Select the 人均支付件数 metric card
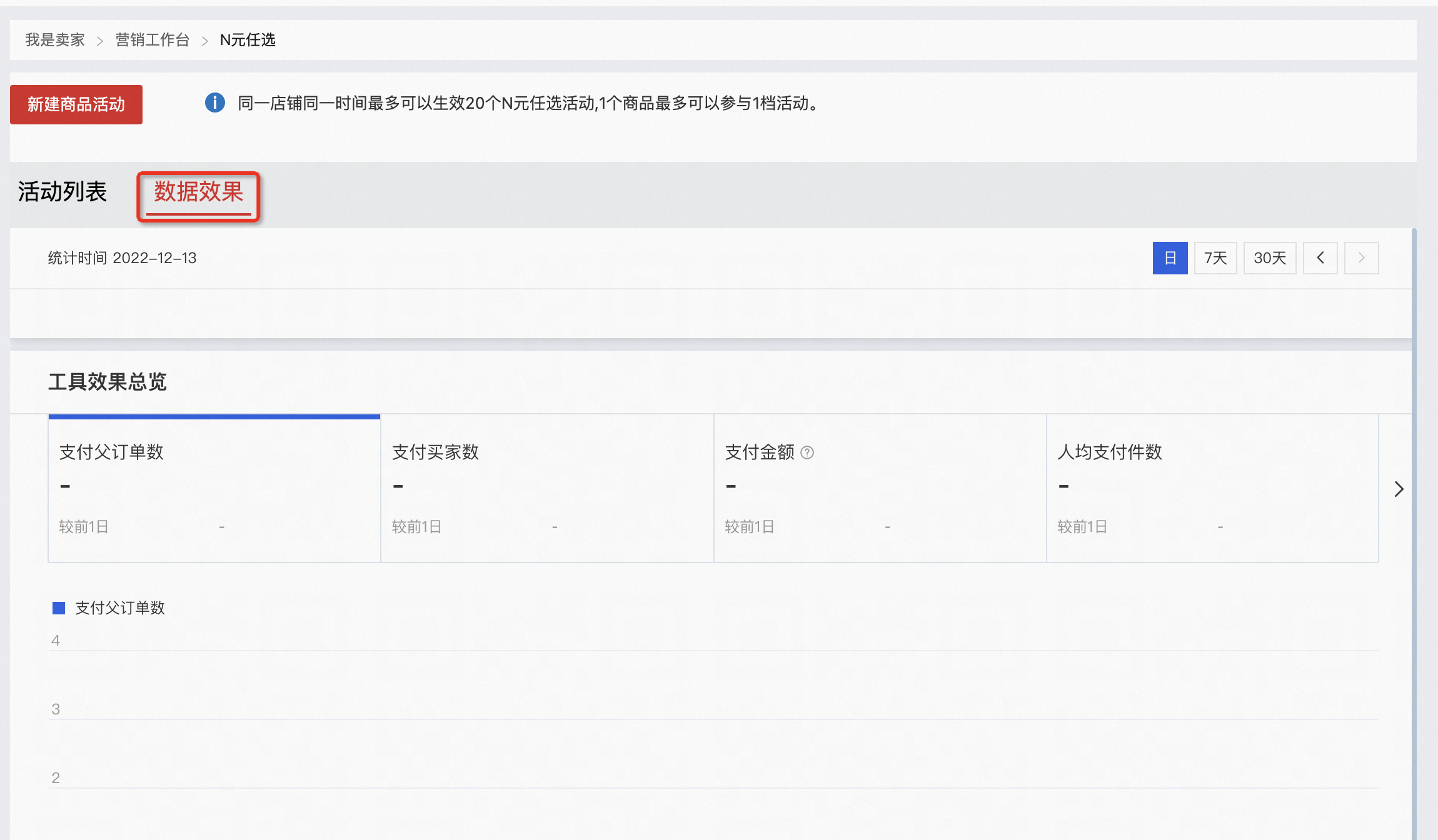The image size is (1438, 840). tap(1213, 488)
